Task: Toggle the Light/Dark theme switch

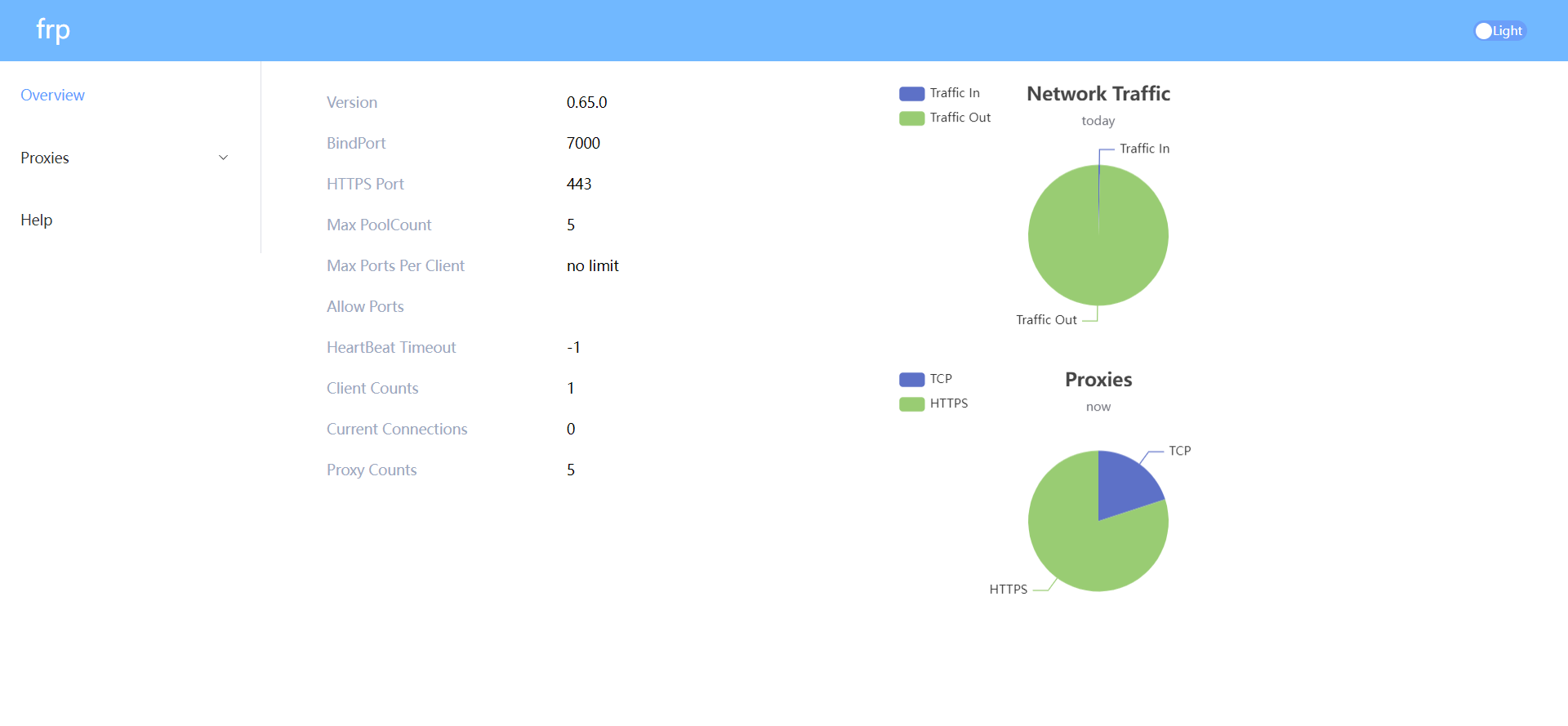Action: click(1499, 31)
